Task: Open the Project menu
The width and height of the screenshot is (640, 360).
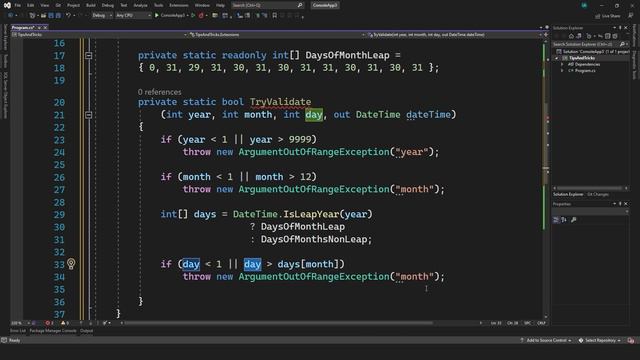Action: pos(73,5)
